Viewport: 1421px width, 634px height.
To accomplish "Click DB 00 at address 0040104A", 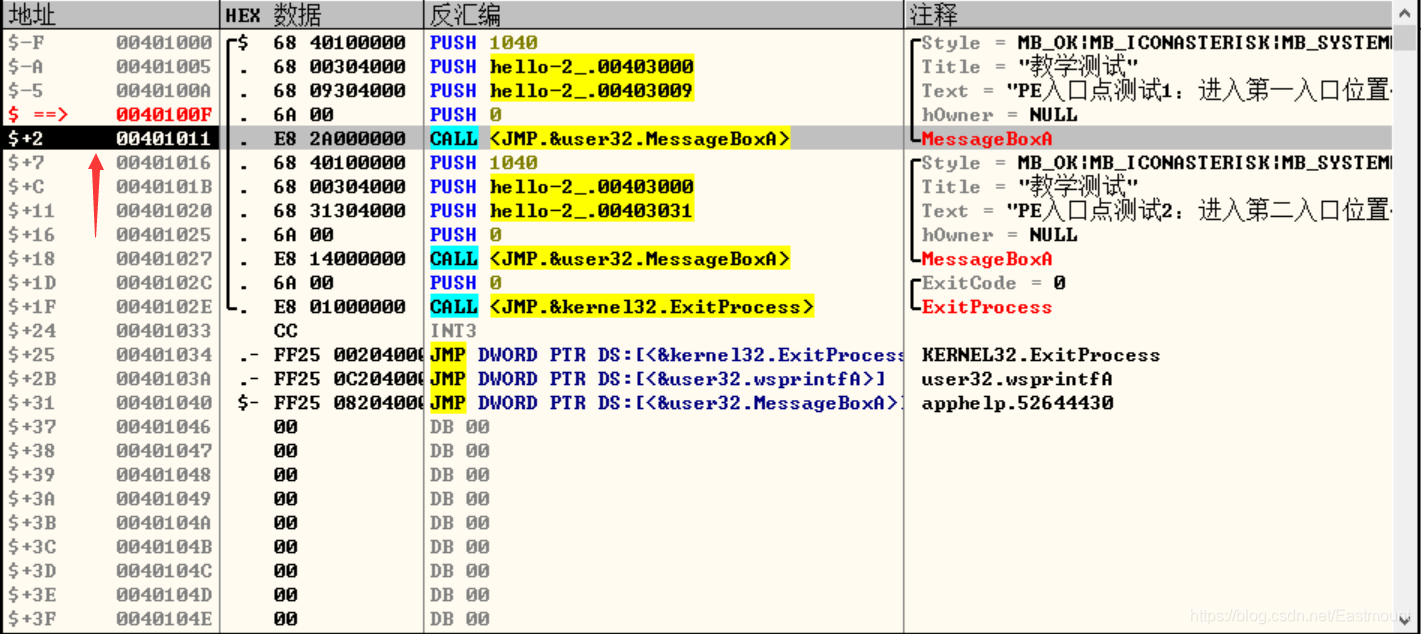I will (x=459, y=523).
